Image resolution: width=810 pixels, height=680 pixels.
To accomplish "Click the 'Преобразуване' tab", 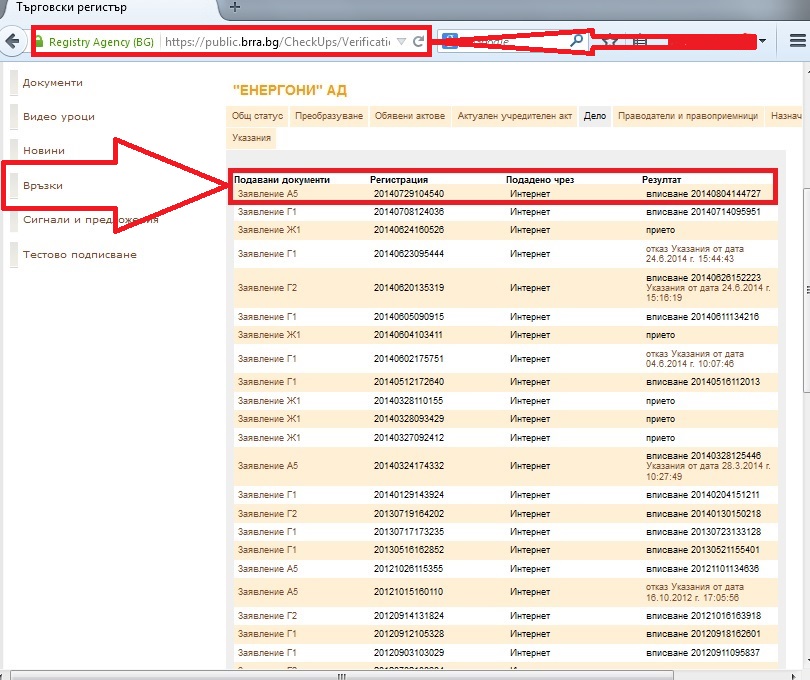I will coord(329,116).
